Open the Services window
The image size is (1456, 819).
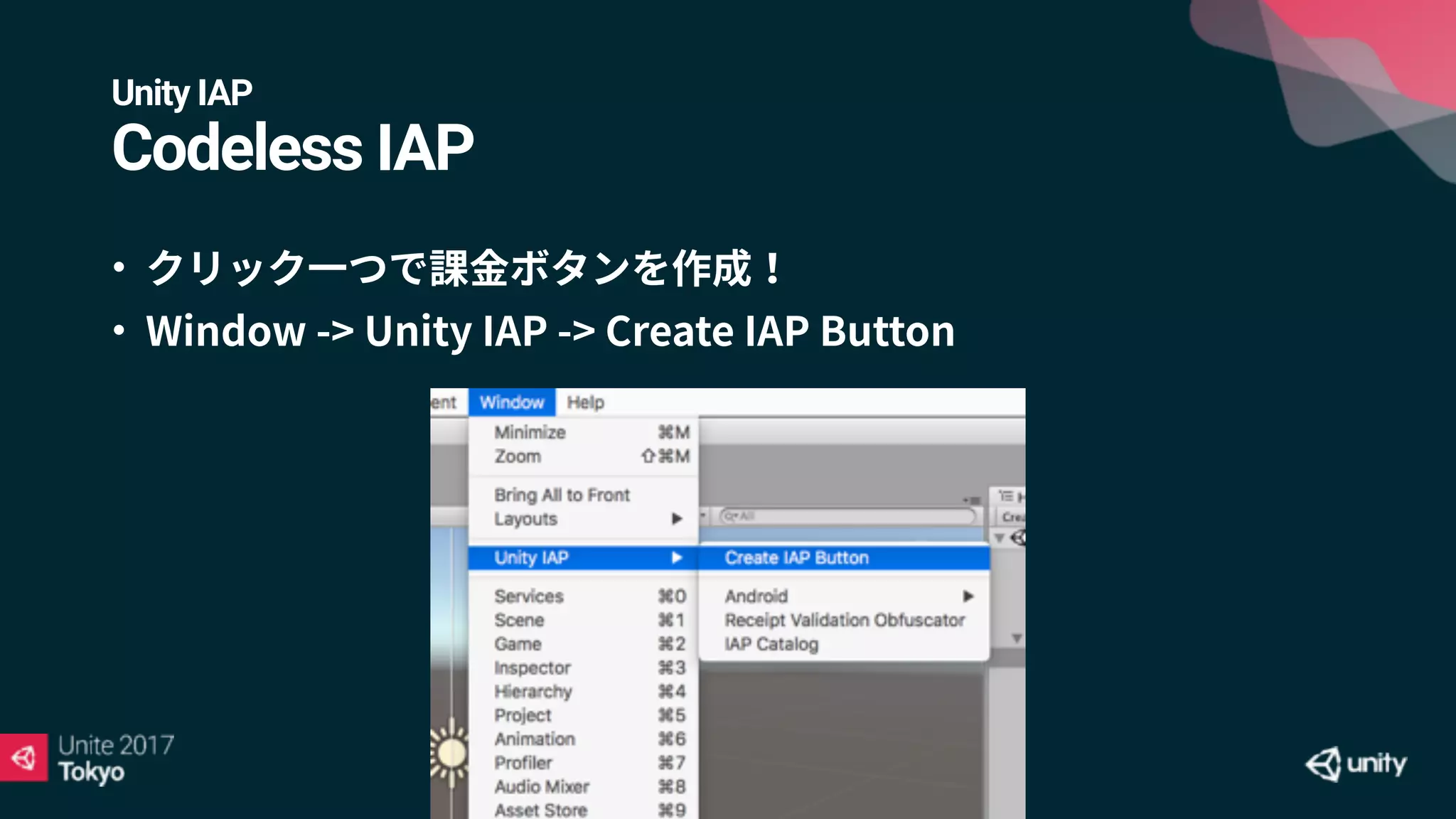pos(584,596)
